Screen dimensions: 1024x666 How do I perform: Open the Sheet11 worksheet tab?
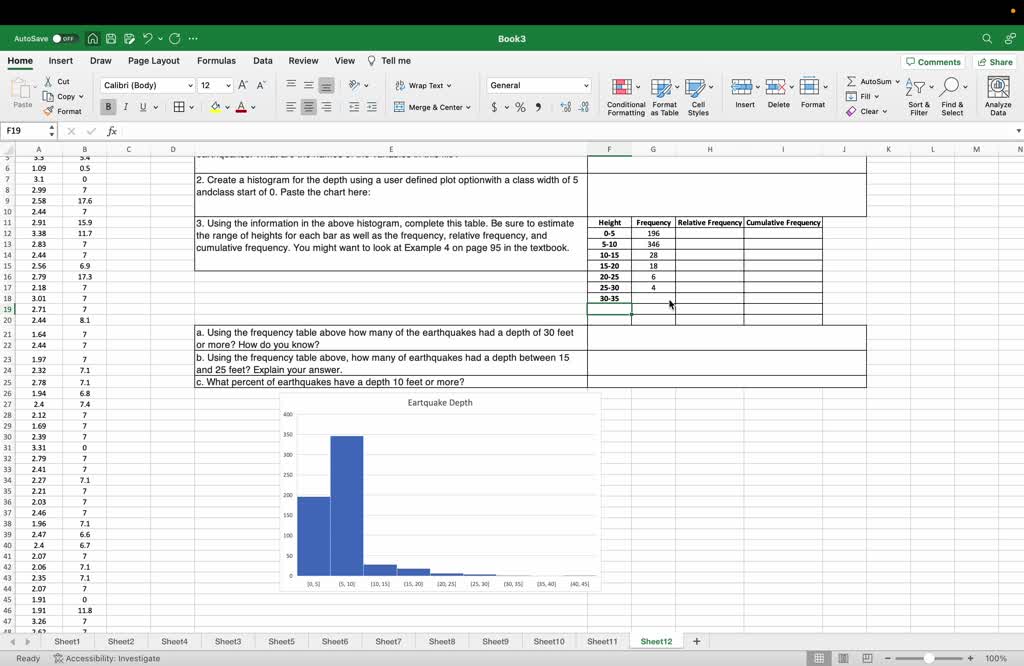(x=602, y=641)
